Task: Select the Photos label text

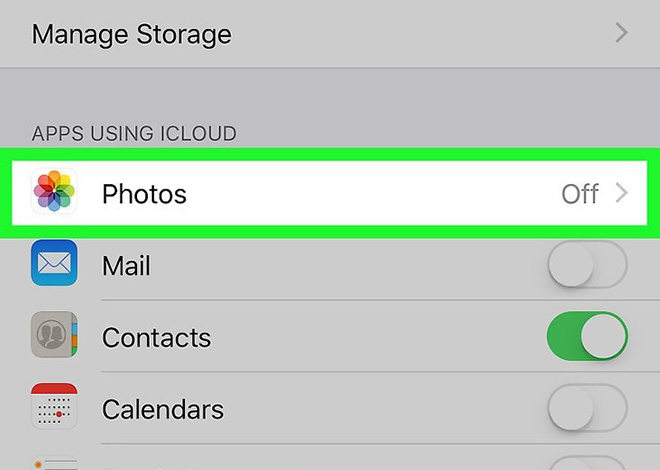Action: tap(144, 194)
